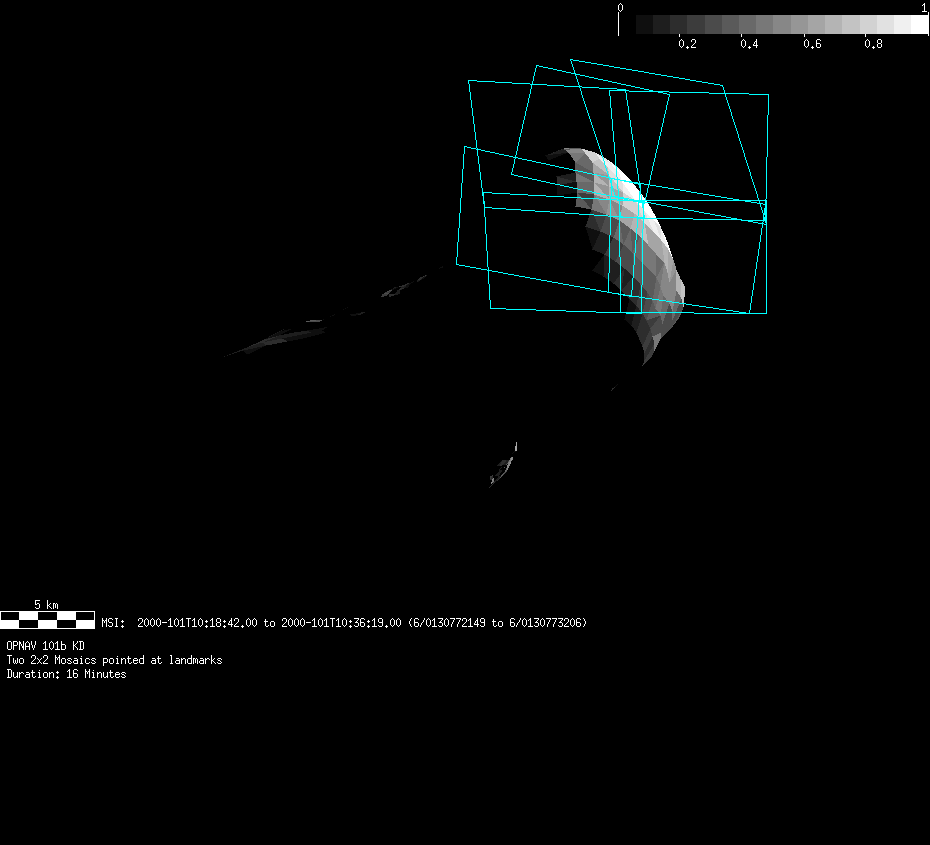Select the start time 2000-101T10:18:42.00
The width and height of the screenshot is (930, 845).
[197, 623]
